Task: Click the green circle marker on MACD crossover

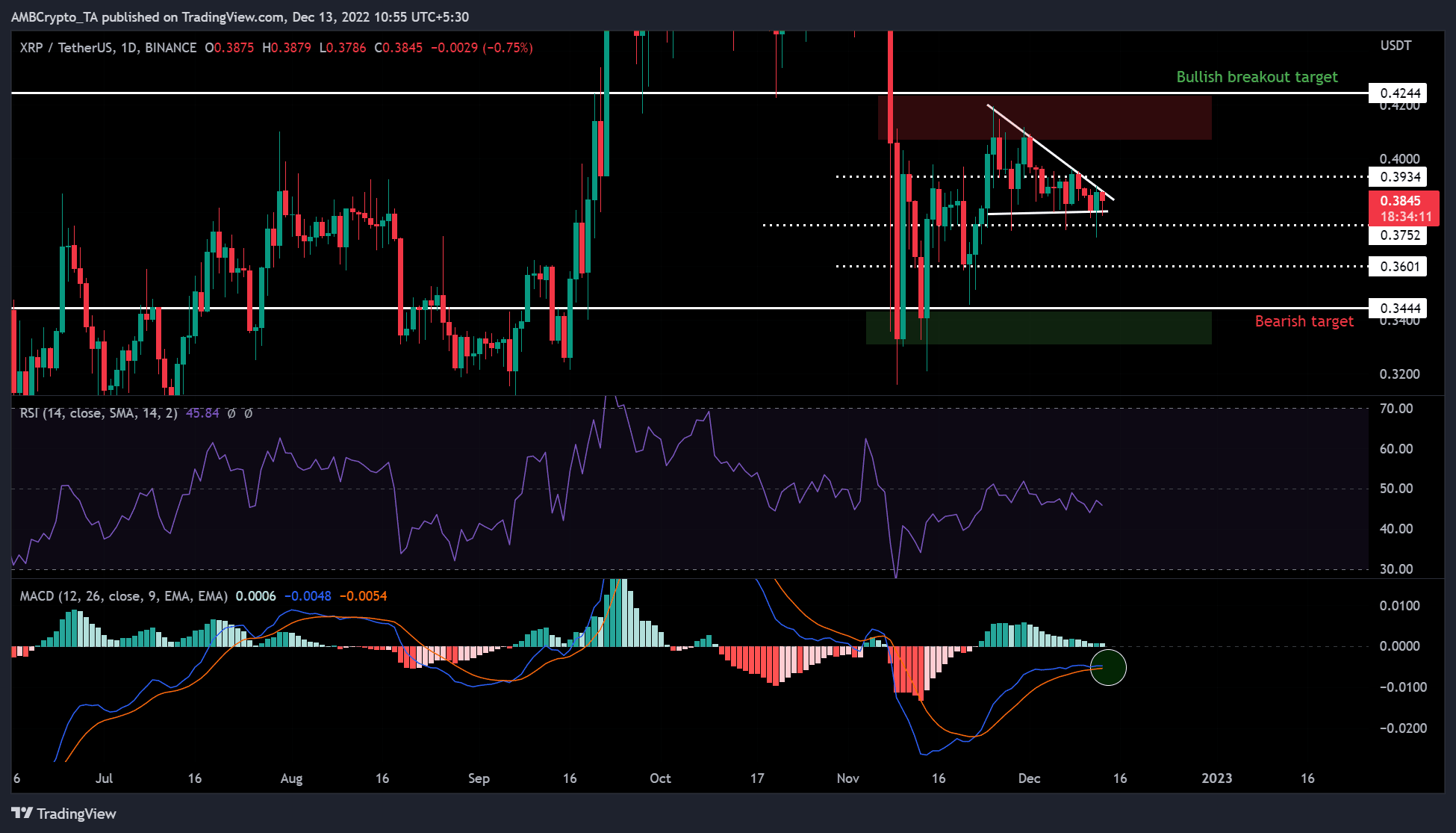Action: 1108,667
